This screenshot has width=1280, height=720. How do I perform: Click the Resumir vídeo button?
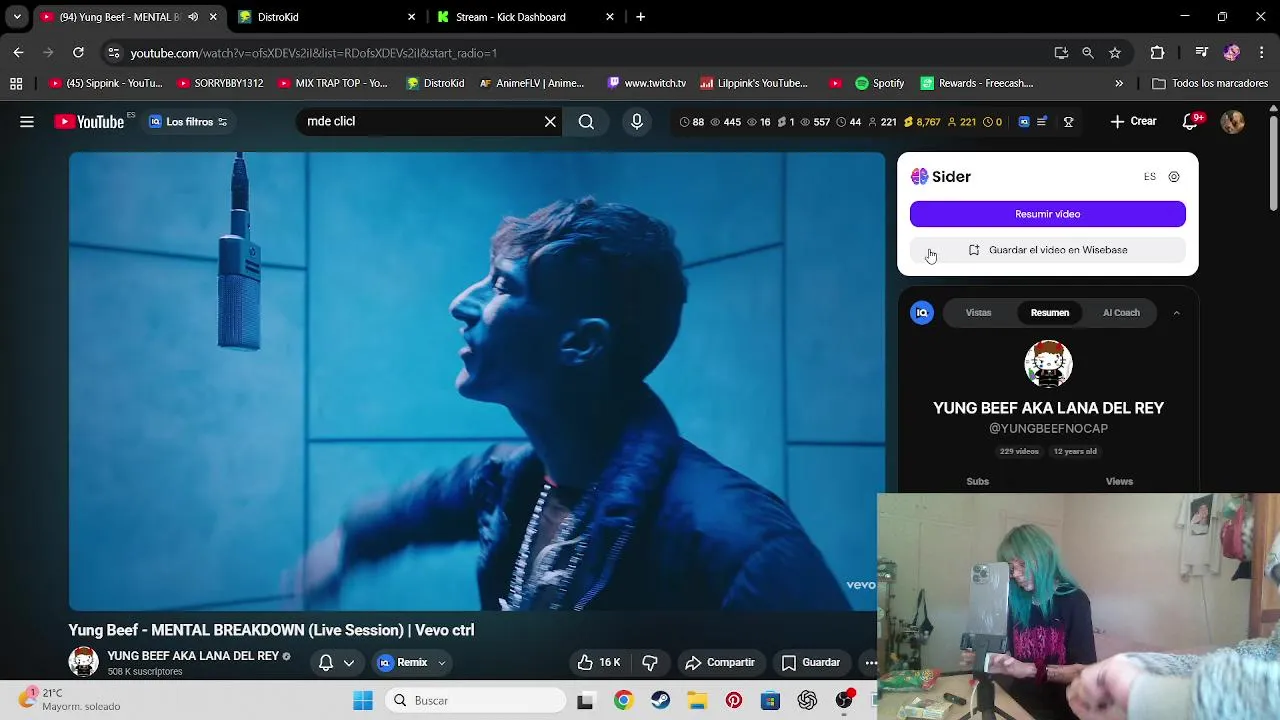point(1047,214)
